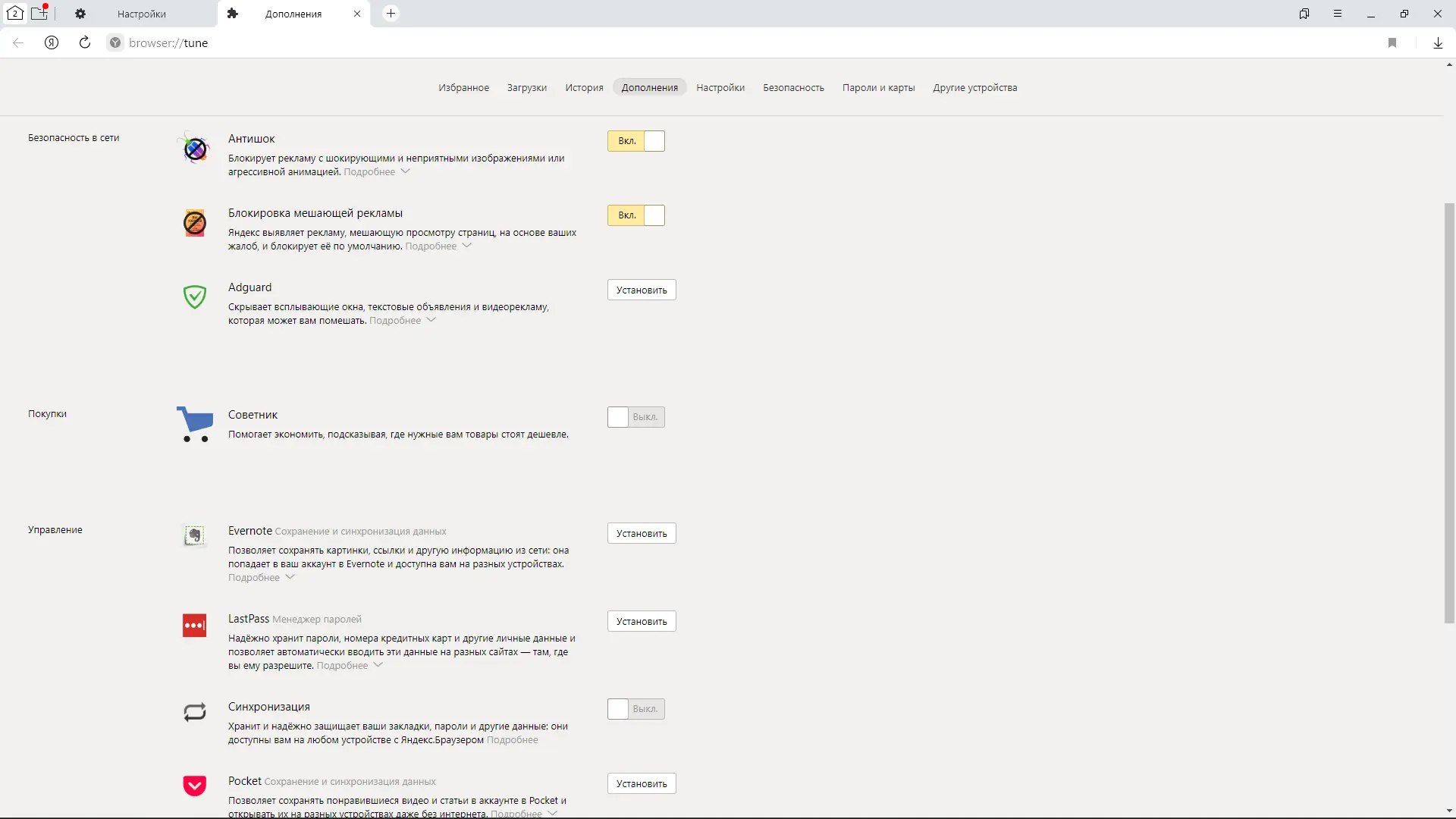Click the ad blocking extension icon
The image size is (1456, 819).
[x=195, y=222]
